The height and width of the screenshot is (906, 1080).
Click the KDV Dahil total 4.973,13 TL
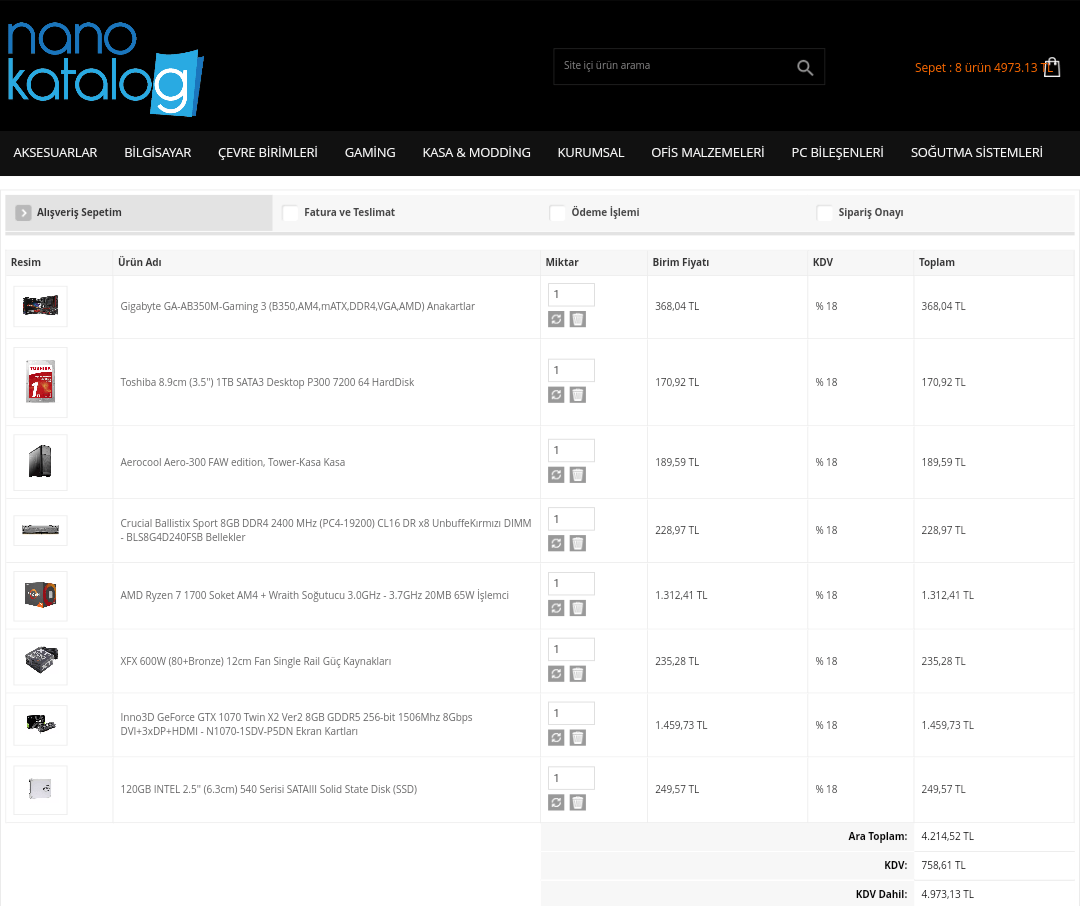pos(947,894)
